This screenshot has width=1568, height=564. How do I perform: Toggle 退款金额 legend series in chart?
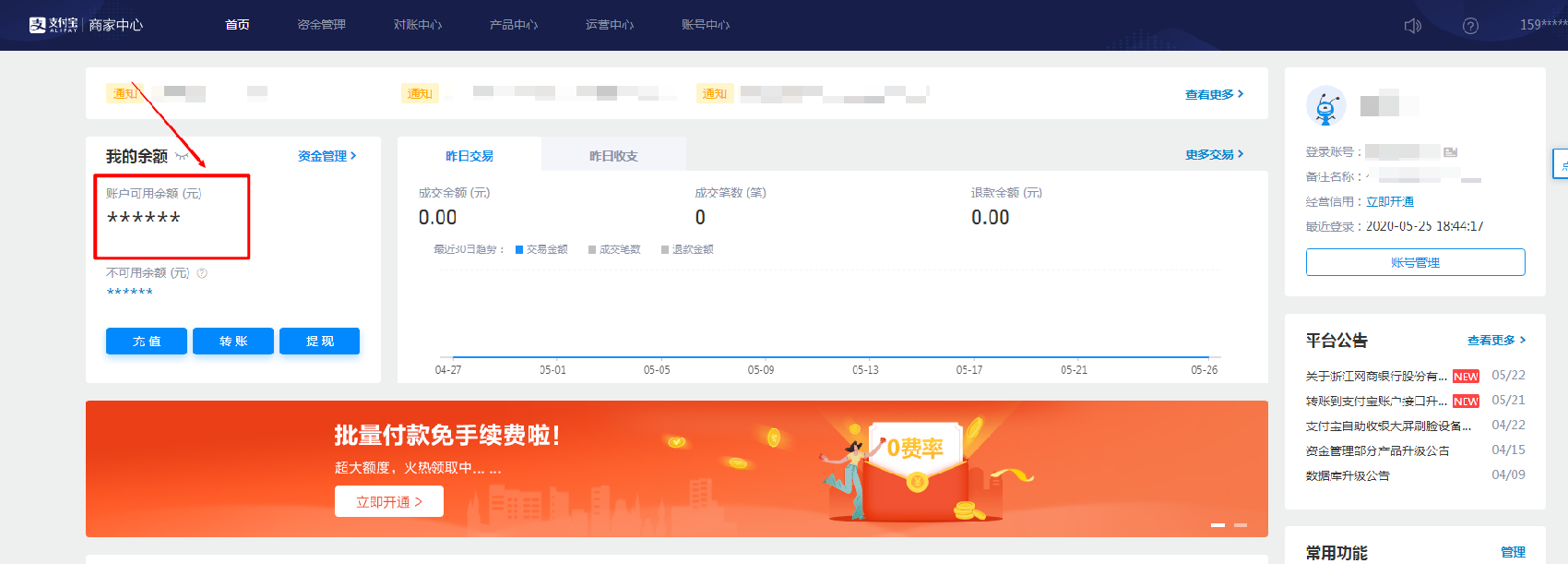click(687, 249)
